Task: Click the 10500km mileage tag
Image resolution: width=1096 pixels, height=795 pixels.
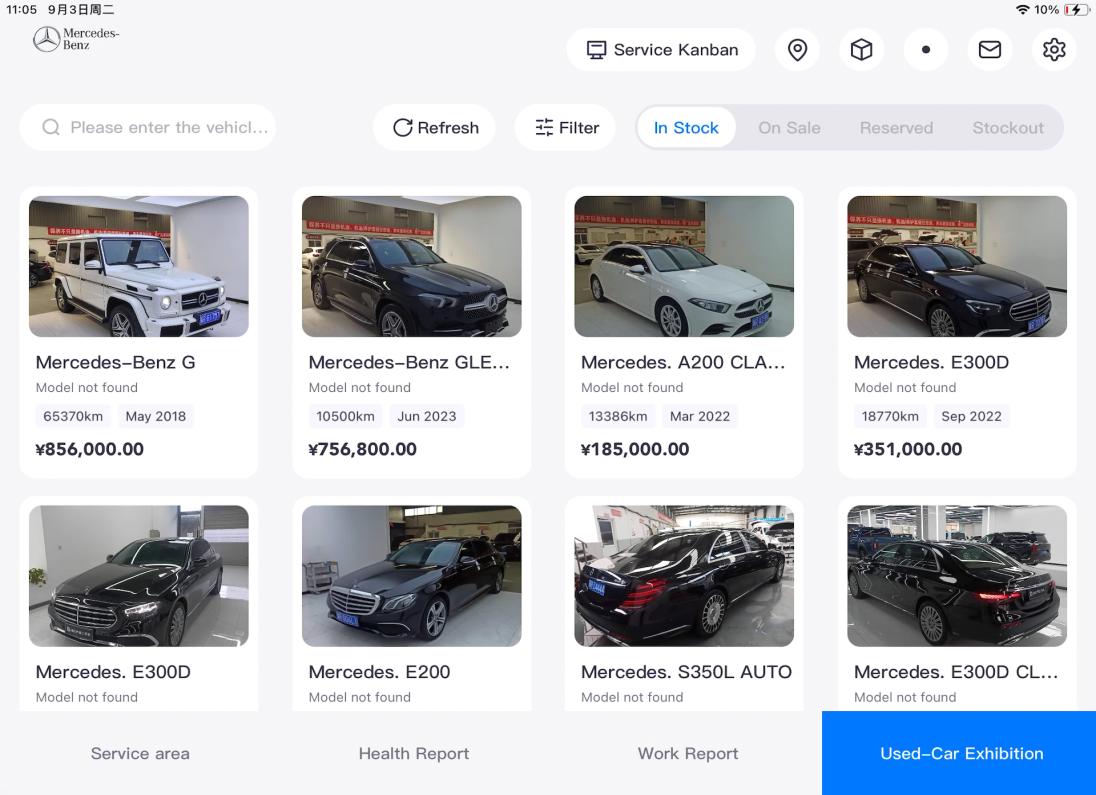Action: pyautogui.click(x=345, y=416)
